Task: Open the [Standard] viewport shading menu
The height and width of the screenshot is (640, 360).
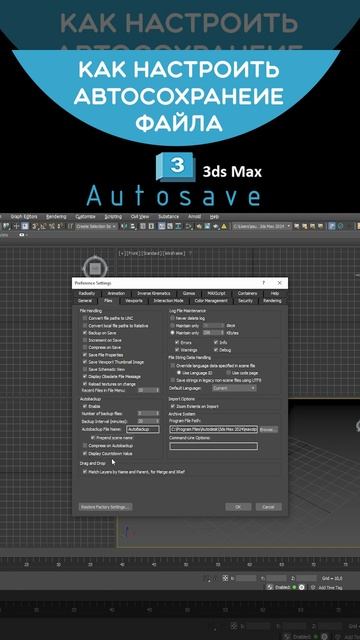Action: [x=151, y=253]
